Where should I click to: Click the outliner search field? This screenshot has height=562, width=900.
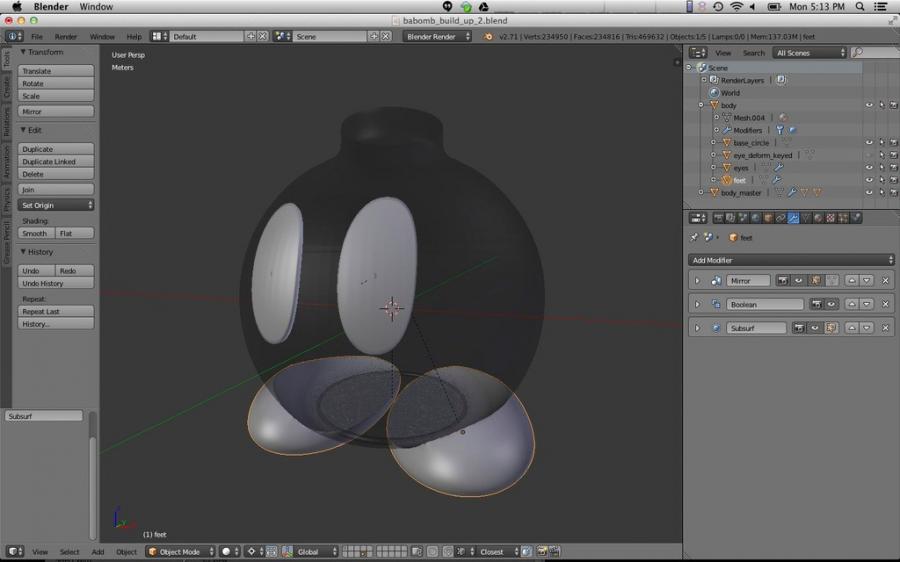click(875, 53)
